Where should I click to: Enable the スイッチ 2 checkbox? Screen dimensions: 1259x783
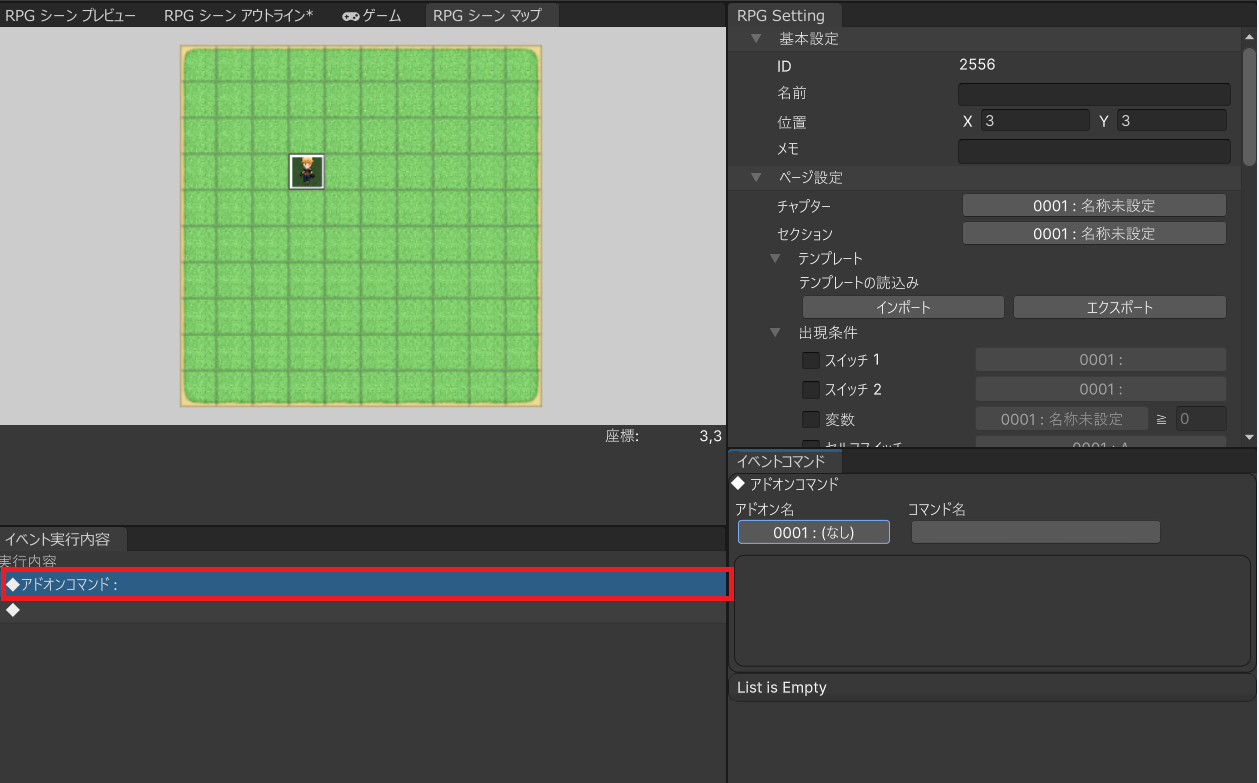(811, 389)
